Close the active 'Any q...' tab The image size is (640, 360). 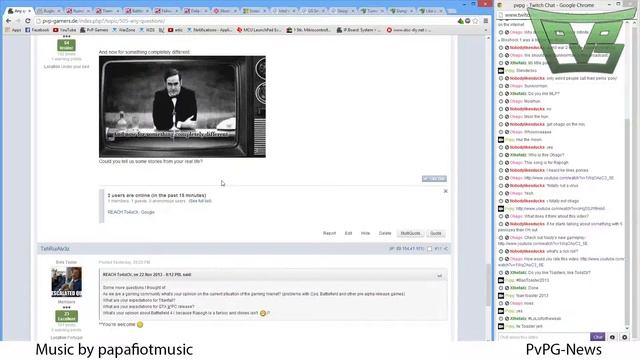coord(30,11)
